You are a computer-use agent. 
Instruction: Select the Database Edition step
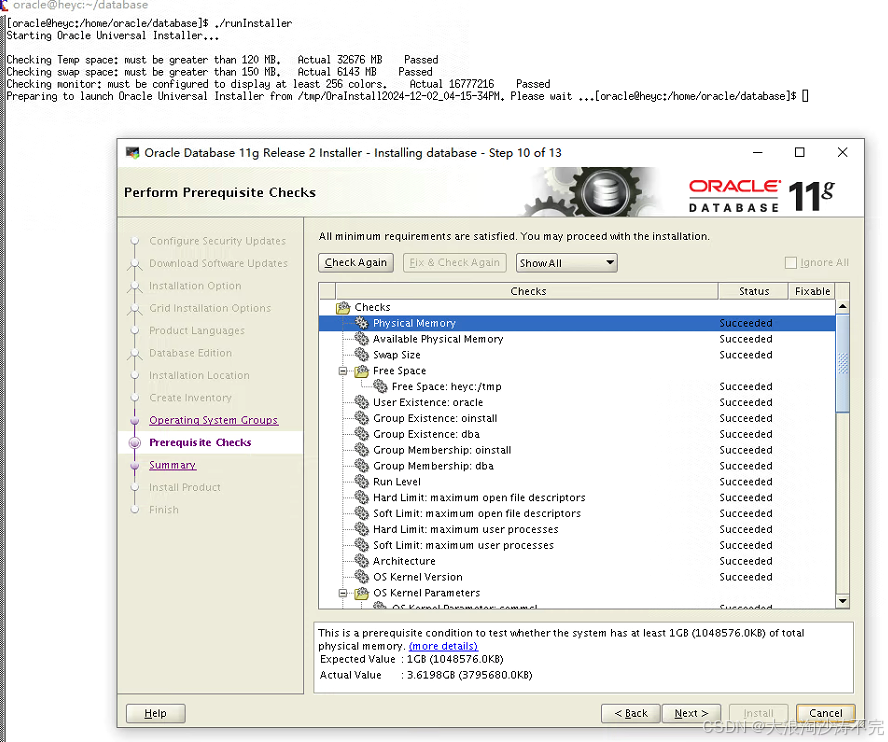[x=190, y=353]
